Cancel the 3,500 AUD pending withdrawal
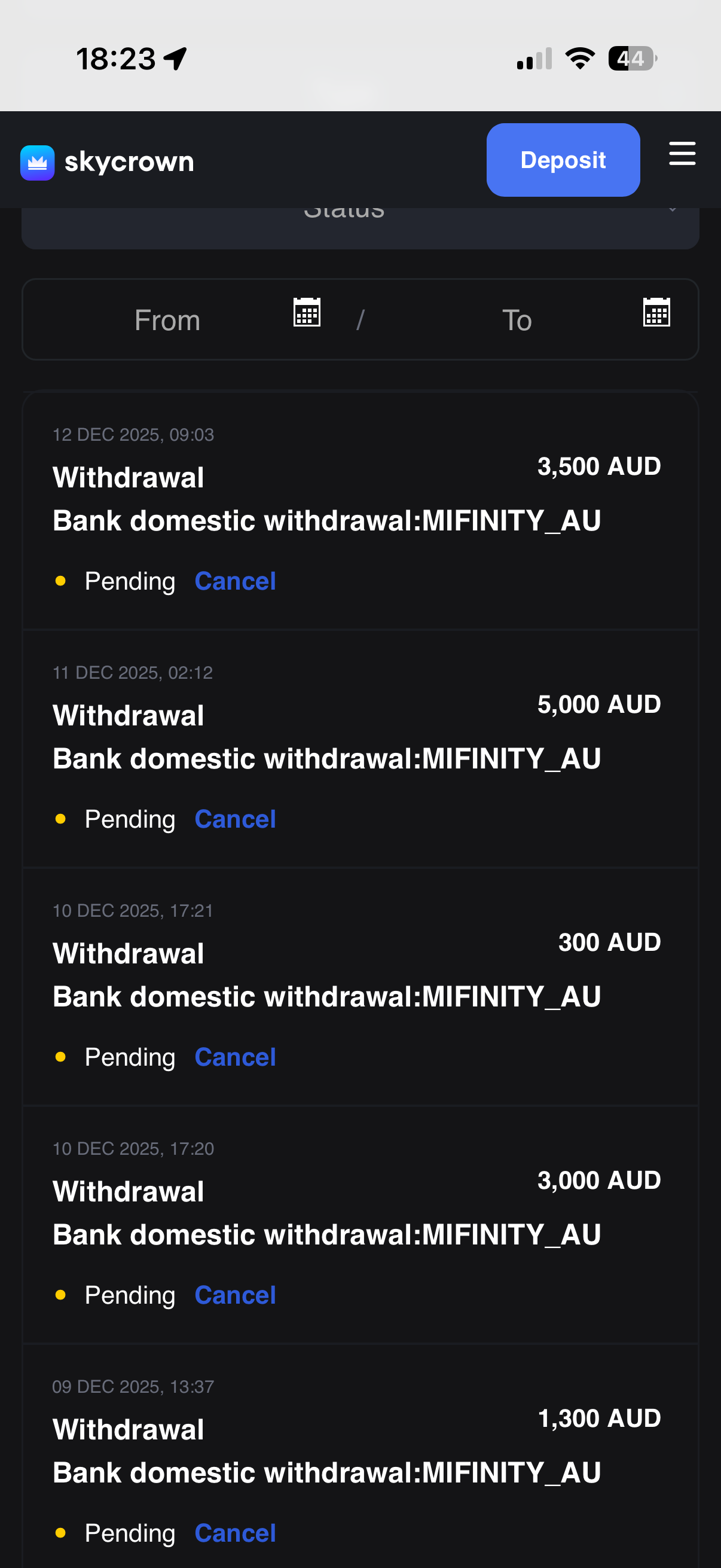The width and height of the screenshot is (721, 1568). pos(235,581)
